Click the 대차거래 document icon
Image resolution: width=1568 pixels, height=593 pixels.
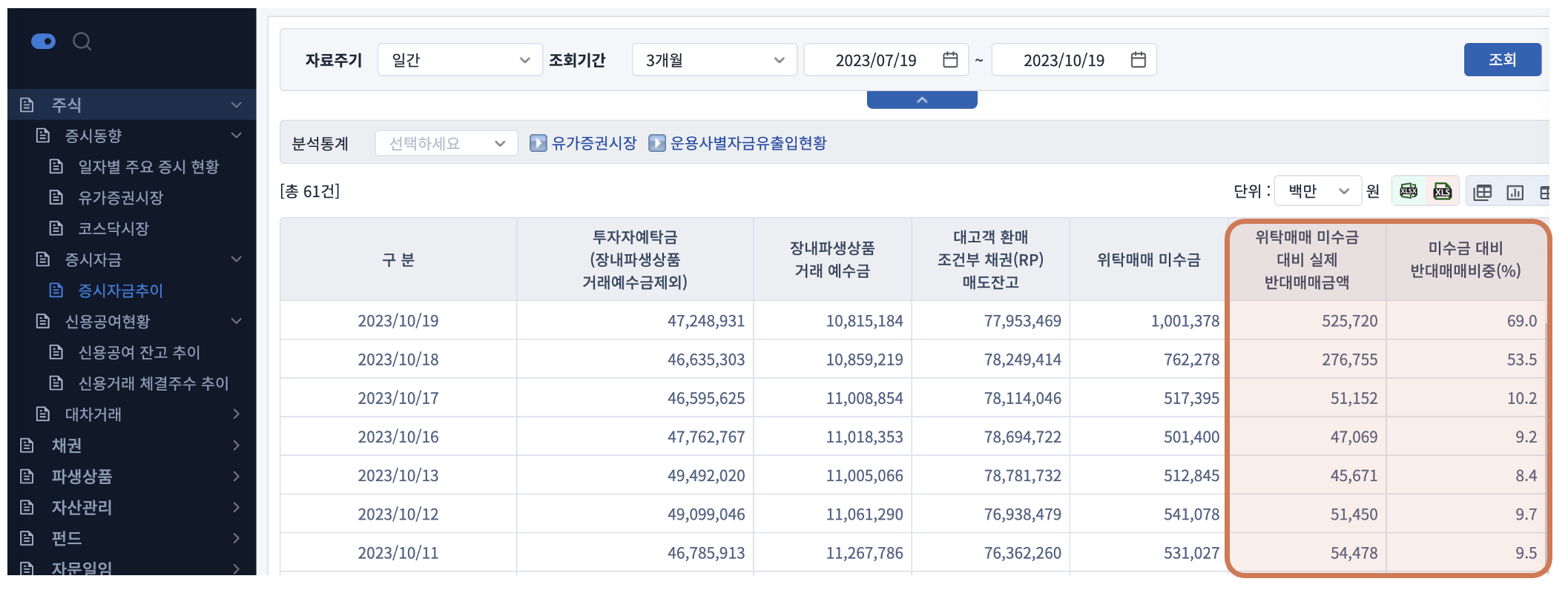[x=43, y=414]
